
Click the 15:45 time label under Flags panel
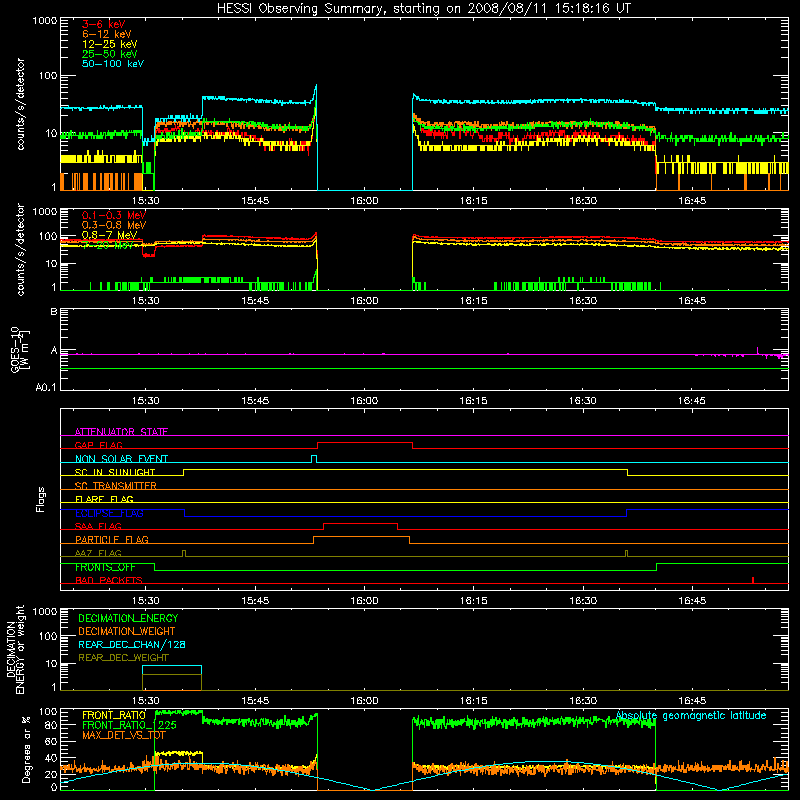[x=255, y=601]
